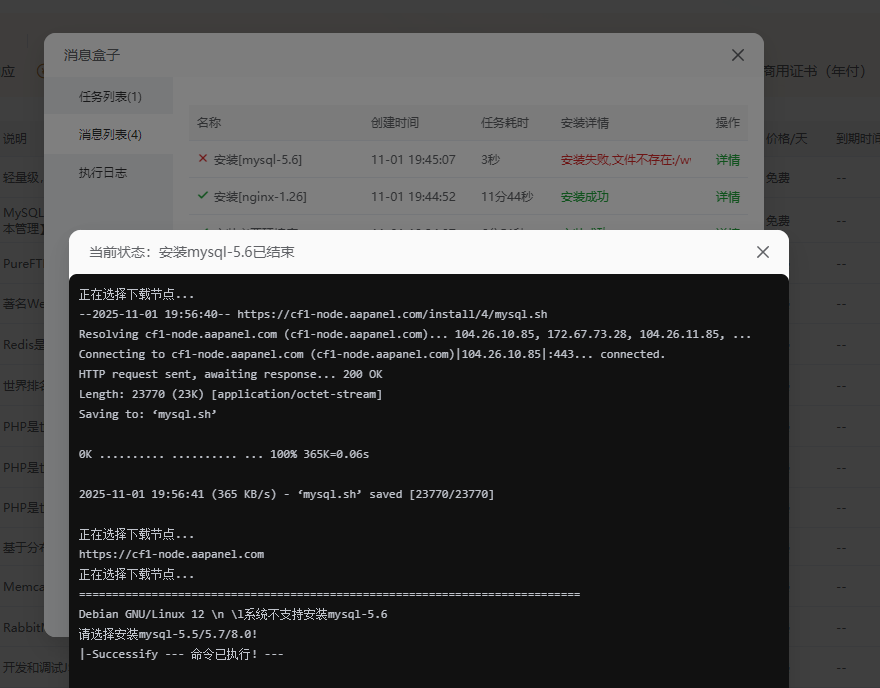This screenshot has height=688, width=880.
Task: Click the 名称 column header
Action: (209, 122)
